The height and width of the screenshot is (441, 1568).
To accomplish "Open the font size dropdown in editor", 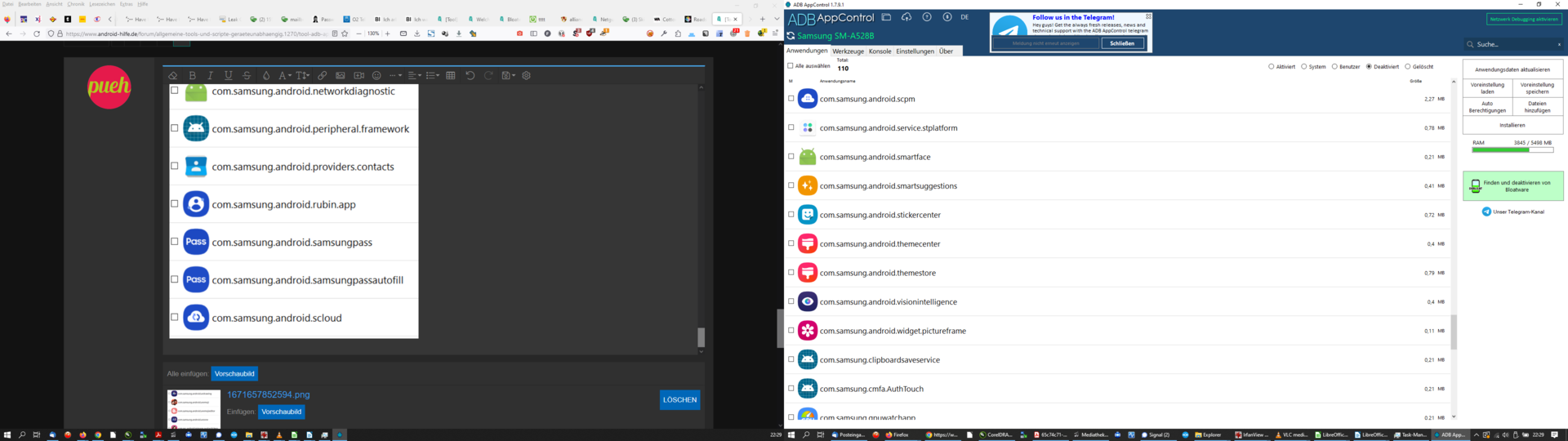I will [303, 76].
